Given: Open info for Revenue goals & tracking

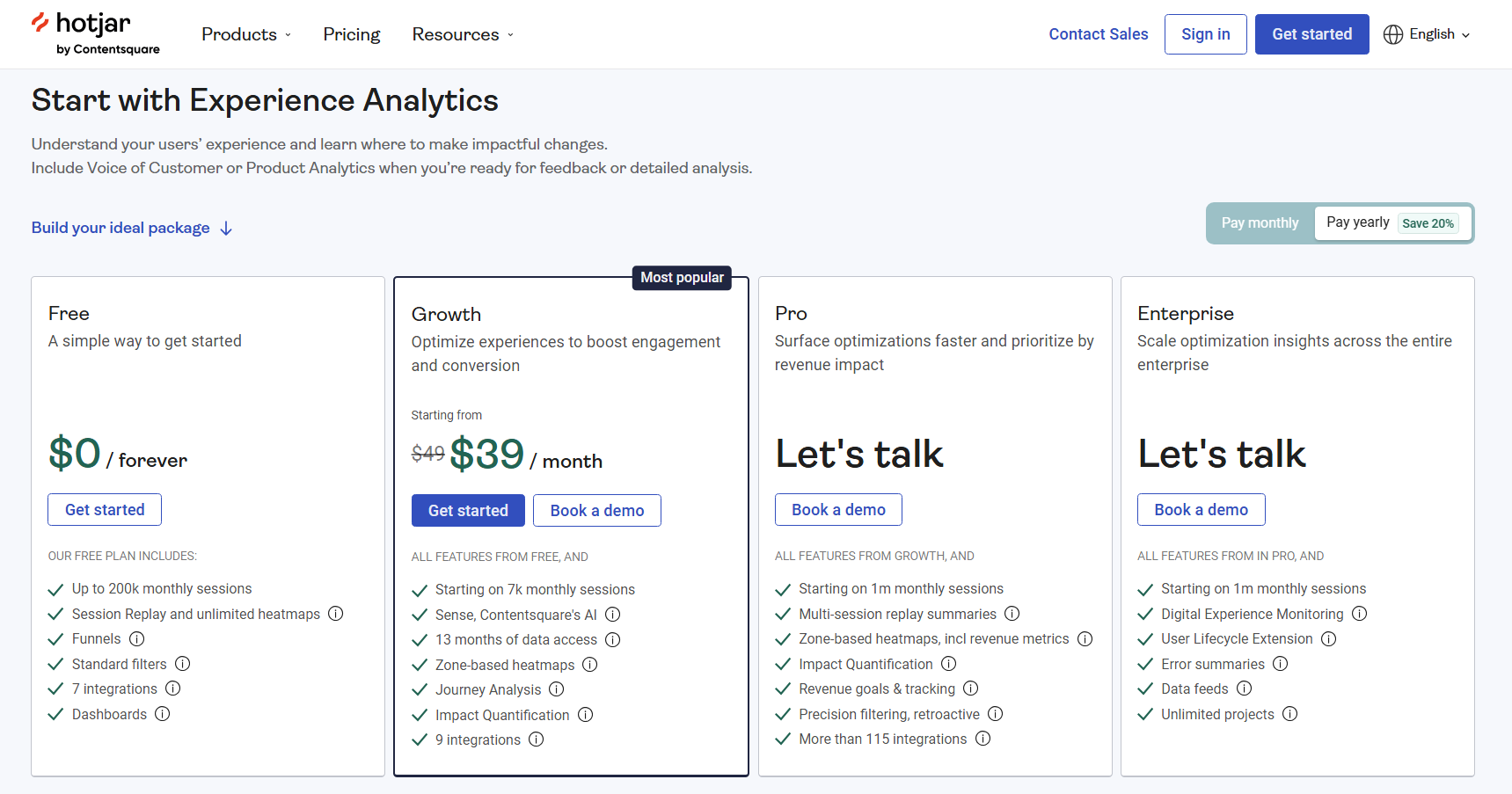Looking at the screenshot, I should pyautogui.click(x=971, y=688).
